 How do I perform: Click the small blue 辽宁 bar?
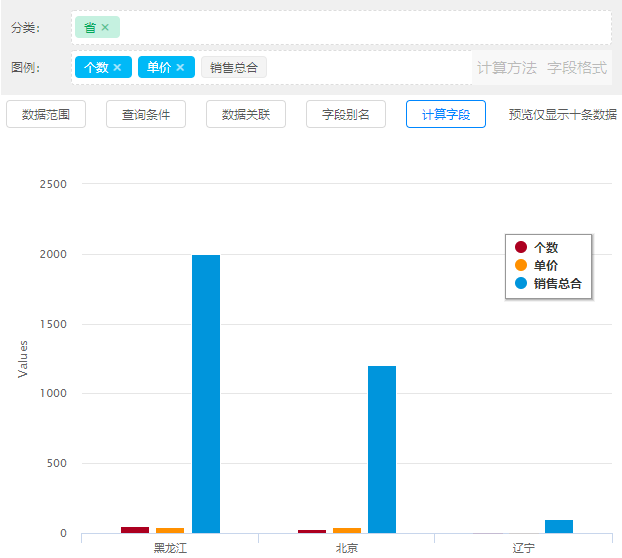[x=559, y=526]
